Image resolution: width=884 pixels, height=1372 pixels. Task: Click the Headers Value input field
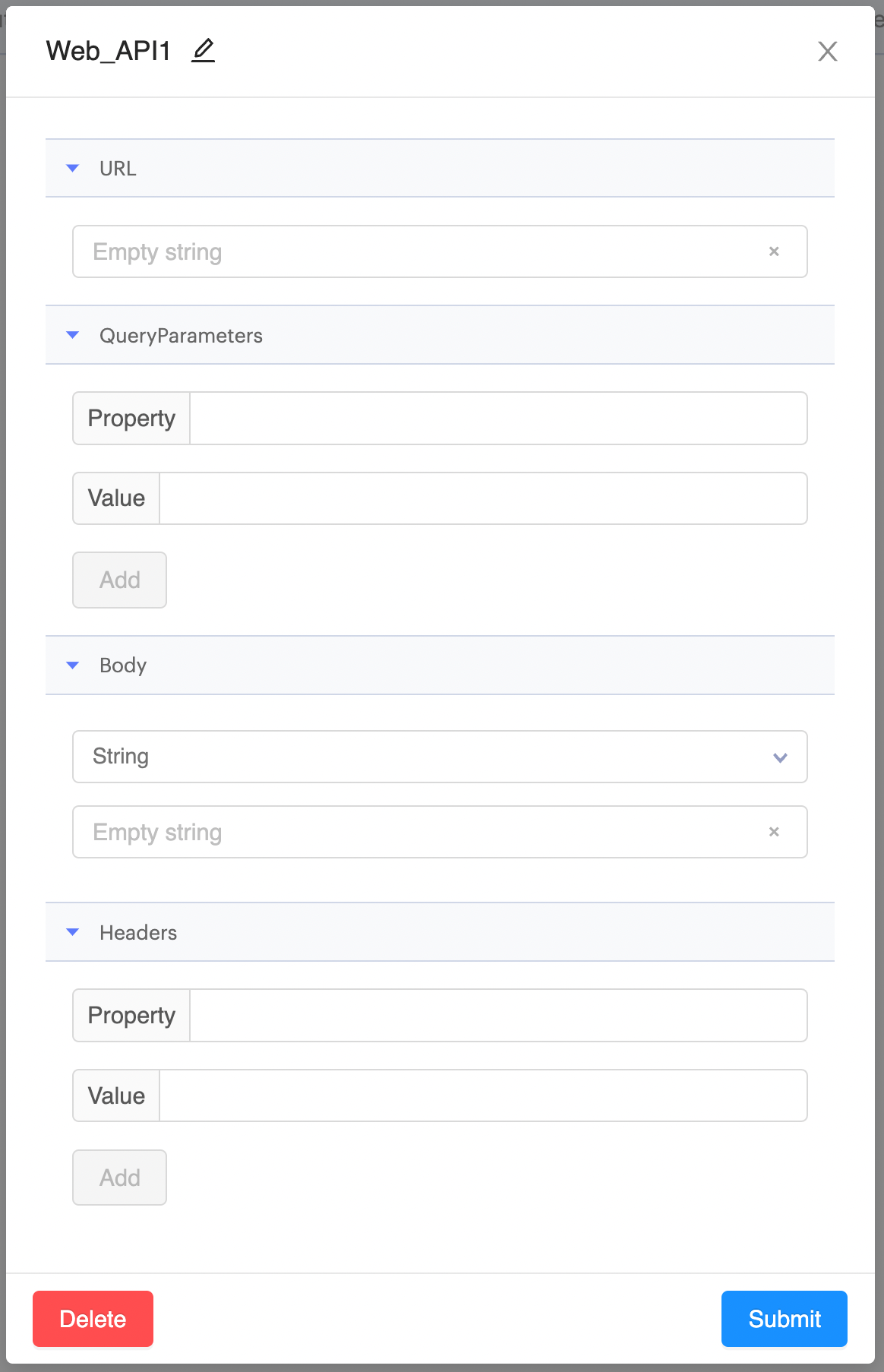point(483,1095)
